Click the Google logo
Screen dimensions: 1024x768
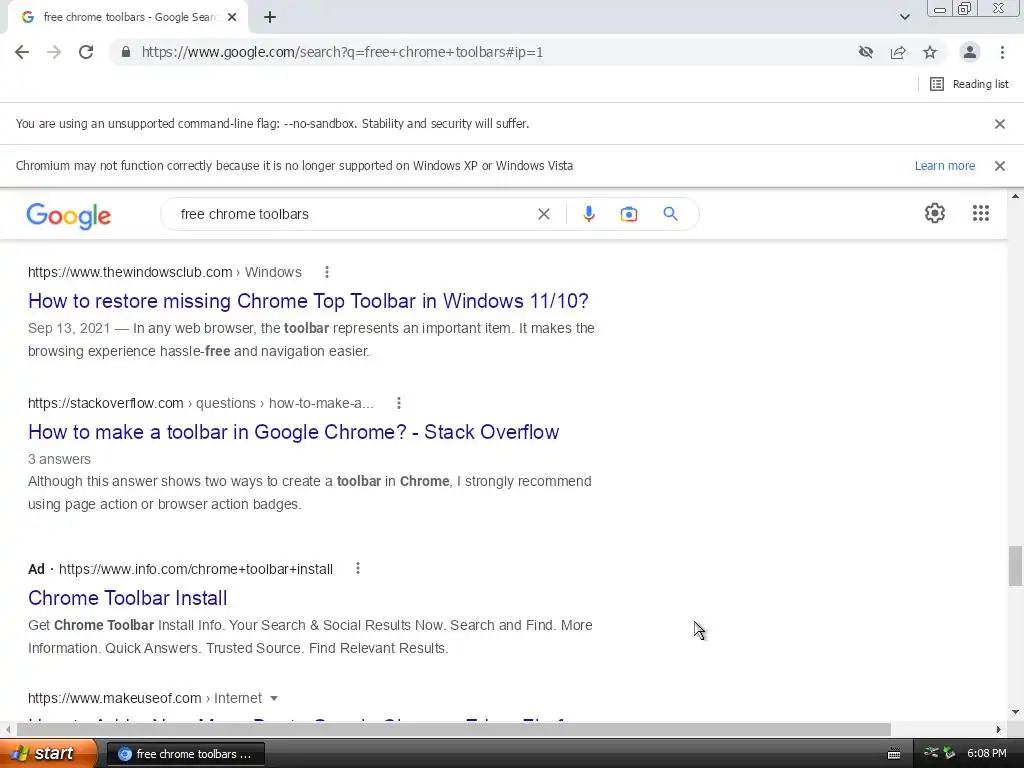coord(69,216)
